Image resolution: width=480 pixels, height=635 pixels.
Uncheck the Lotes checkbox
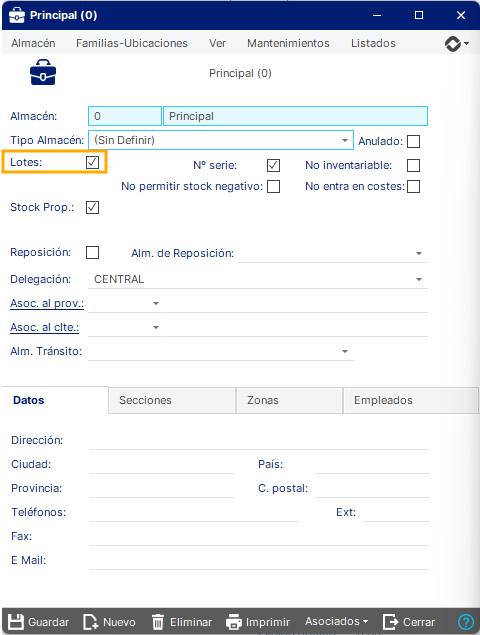click(92, 162)
